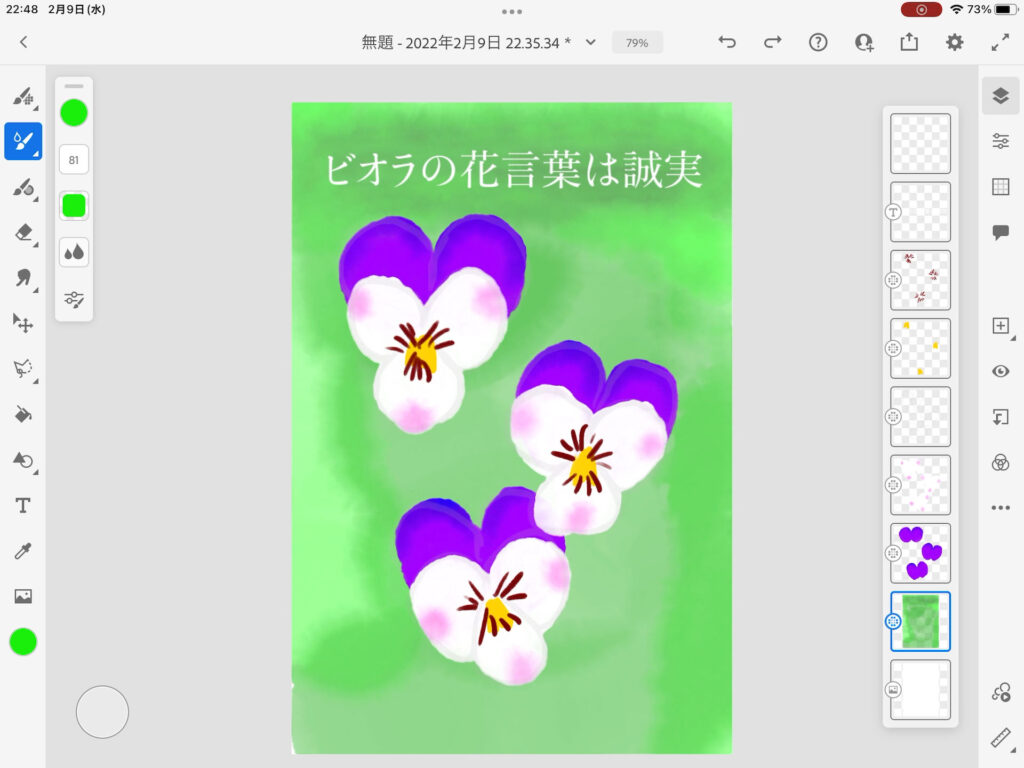Toggle the layers panel icon
Viewport: 1024px width, 768px height.
1000,95
